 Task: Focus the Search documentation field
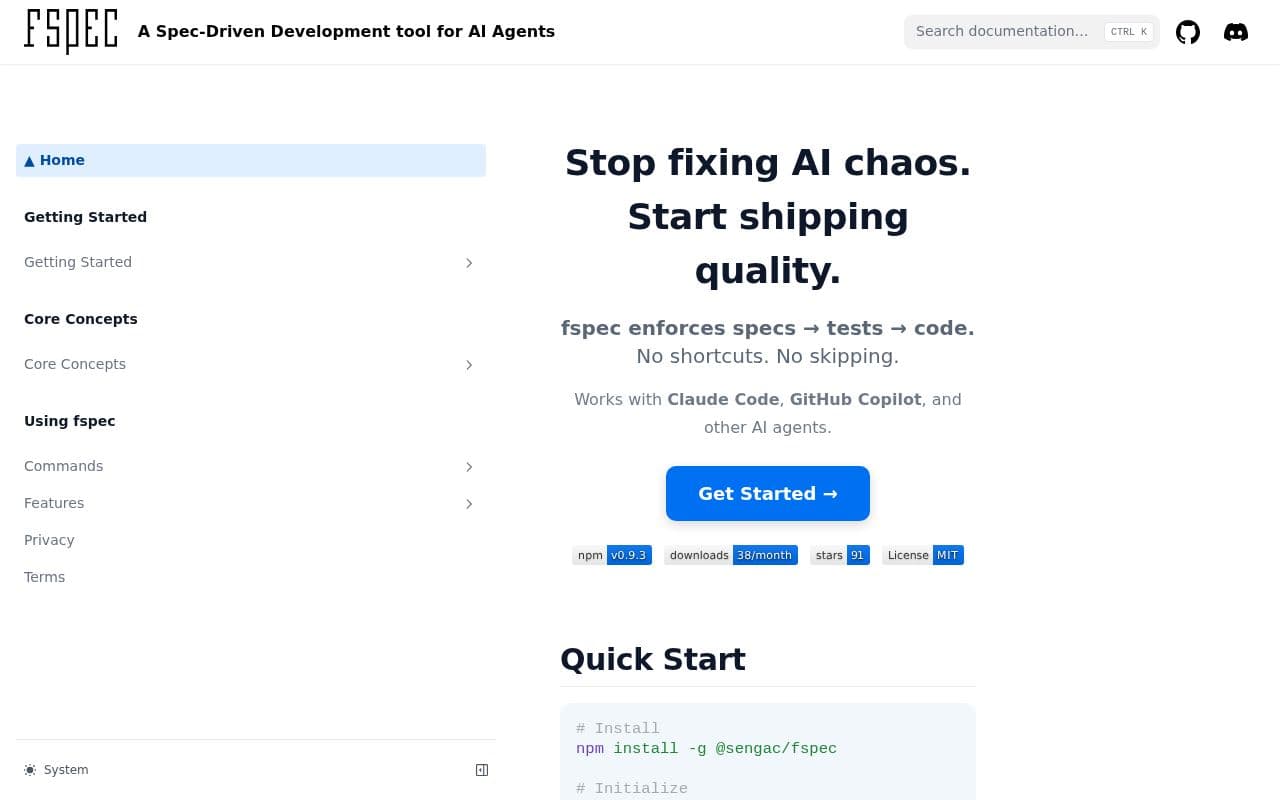pyautogui.click(x=1032, y=32)
